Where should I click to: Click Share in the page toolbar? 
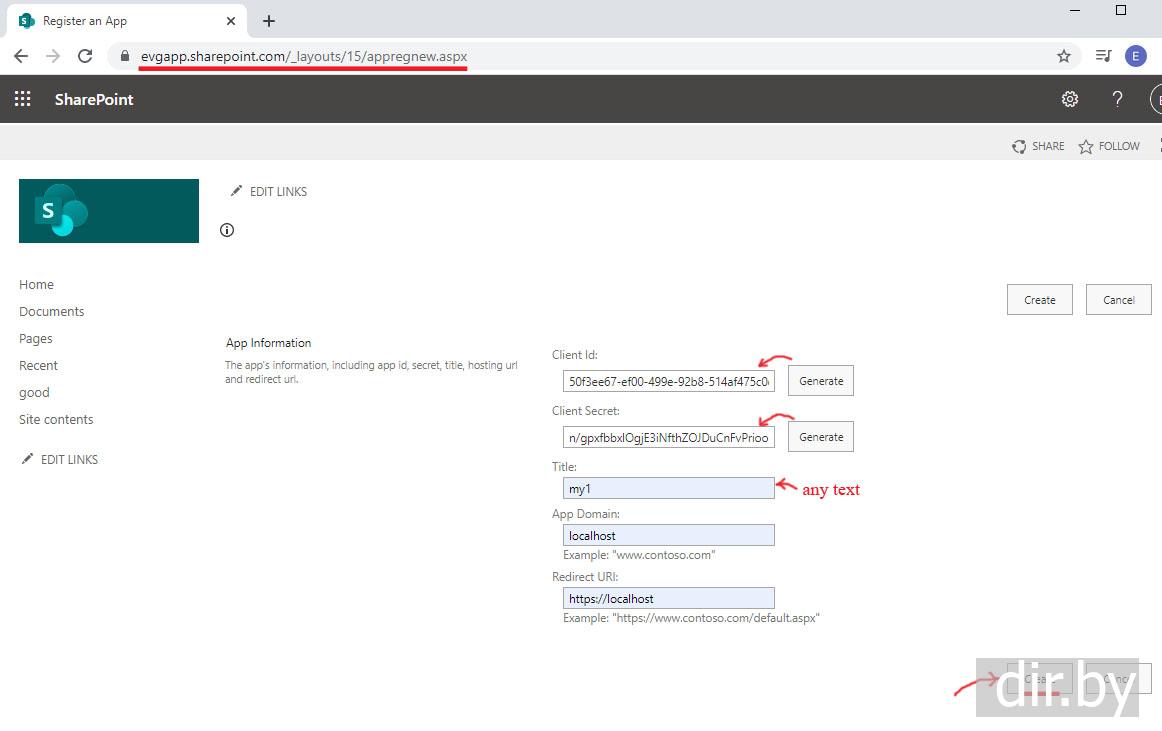(1038, 146)
